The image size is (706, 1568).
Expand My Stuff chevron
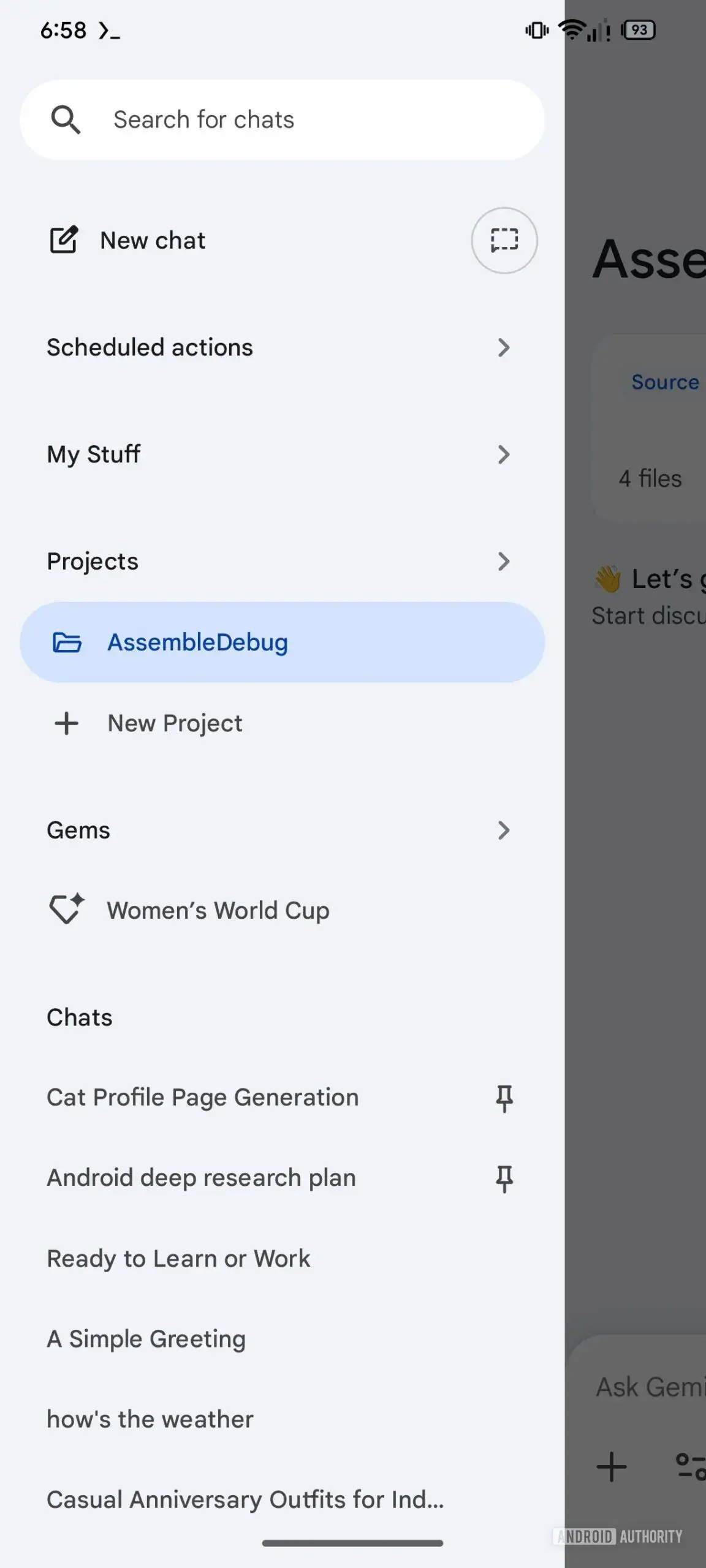coord(503,454)
